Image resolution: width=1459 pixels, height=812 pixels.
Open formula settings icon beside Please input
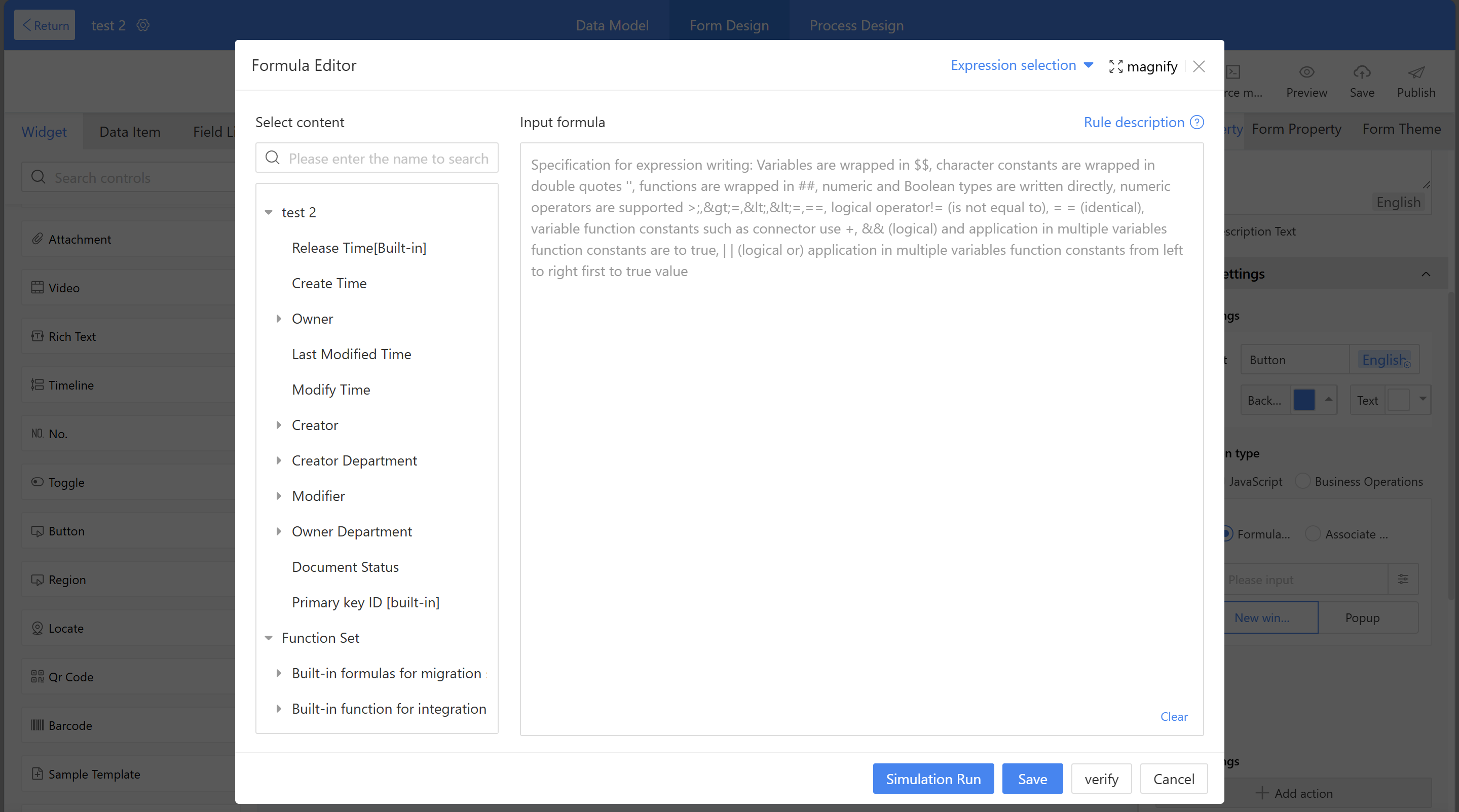pos(1403,578)
